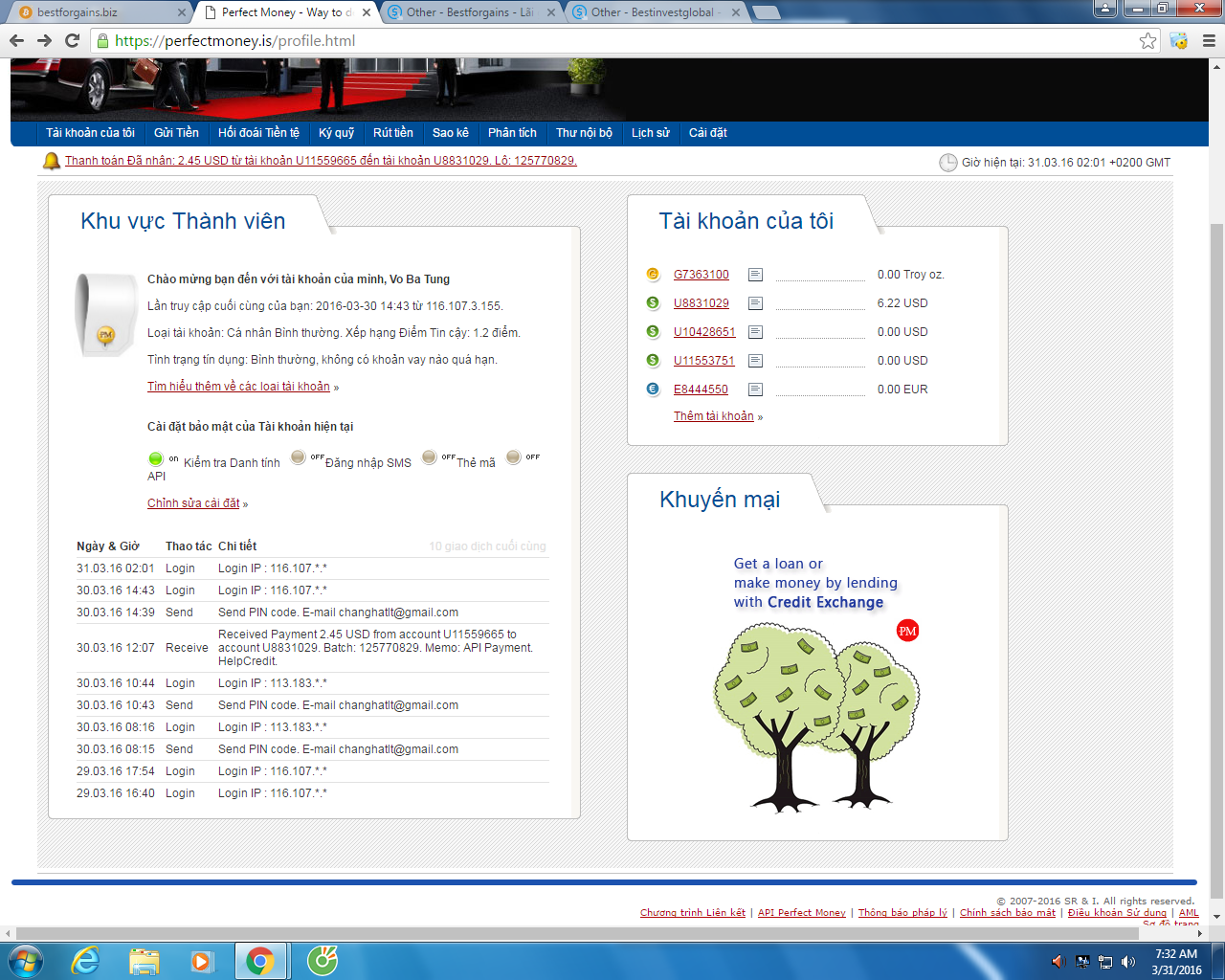Open the green Cốc Cốc taskbar icon

tap(323, 960)
